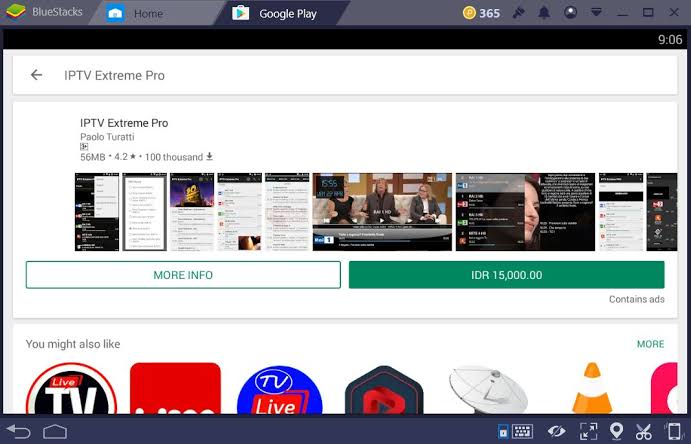691x444 pixels.
Task: Open the Live TV black circle app
Action: [x=71, y=388]
